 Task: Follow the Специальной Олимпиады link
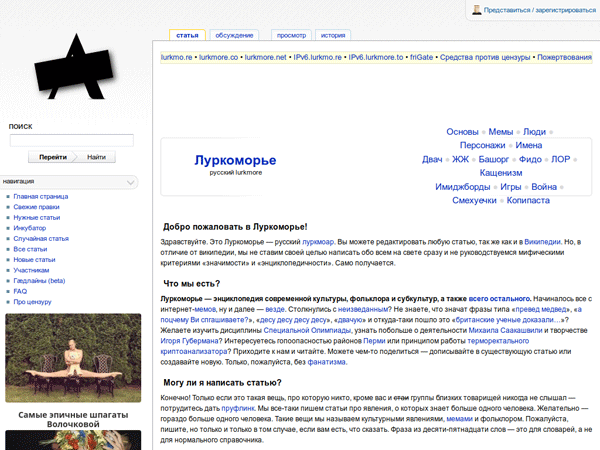pyautogui.click(x=307, y=330)
